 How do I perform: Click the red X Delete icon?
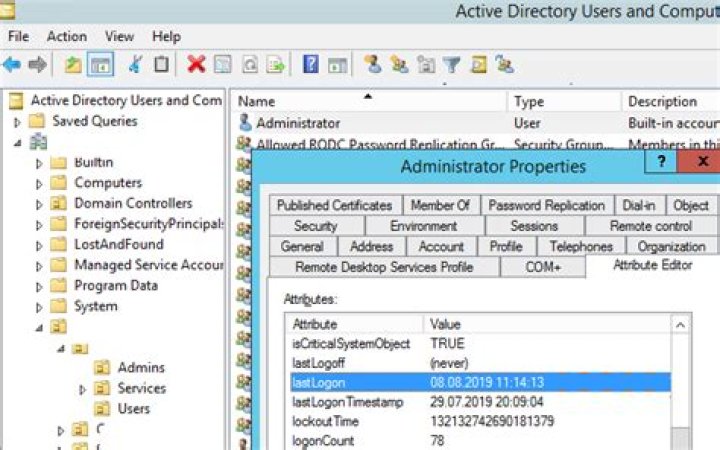click(x=196, y=64)
